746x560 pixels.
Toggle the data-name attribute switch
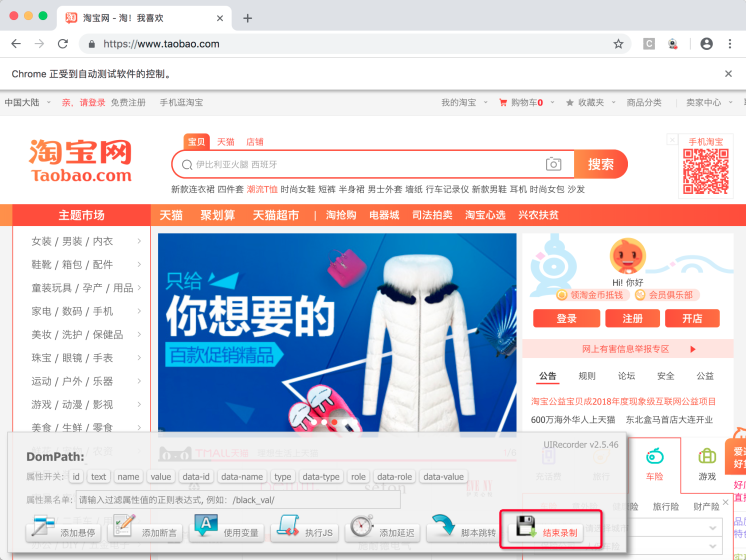click(242, 477)
